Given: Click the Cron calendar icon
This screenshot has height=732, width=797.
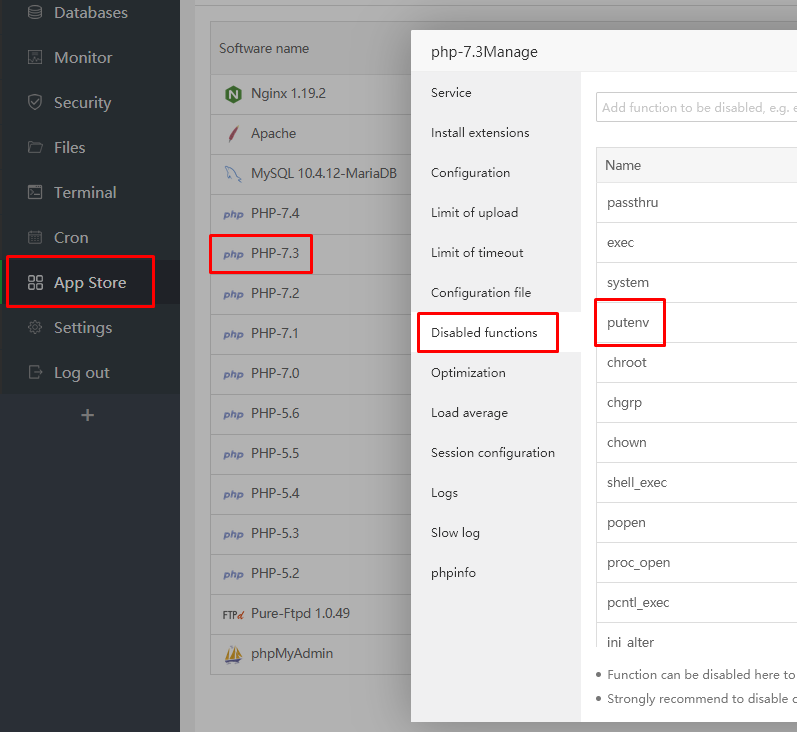Looking at the screenshot, I should click(x=35, y=237).
